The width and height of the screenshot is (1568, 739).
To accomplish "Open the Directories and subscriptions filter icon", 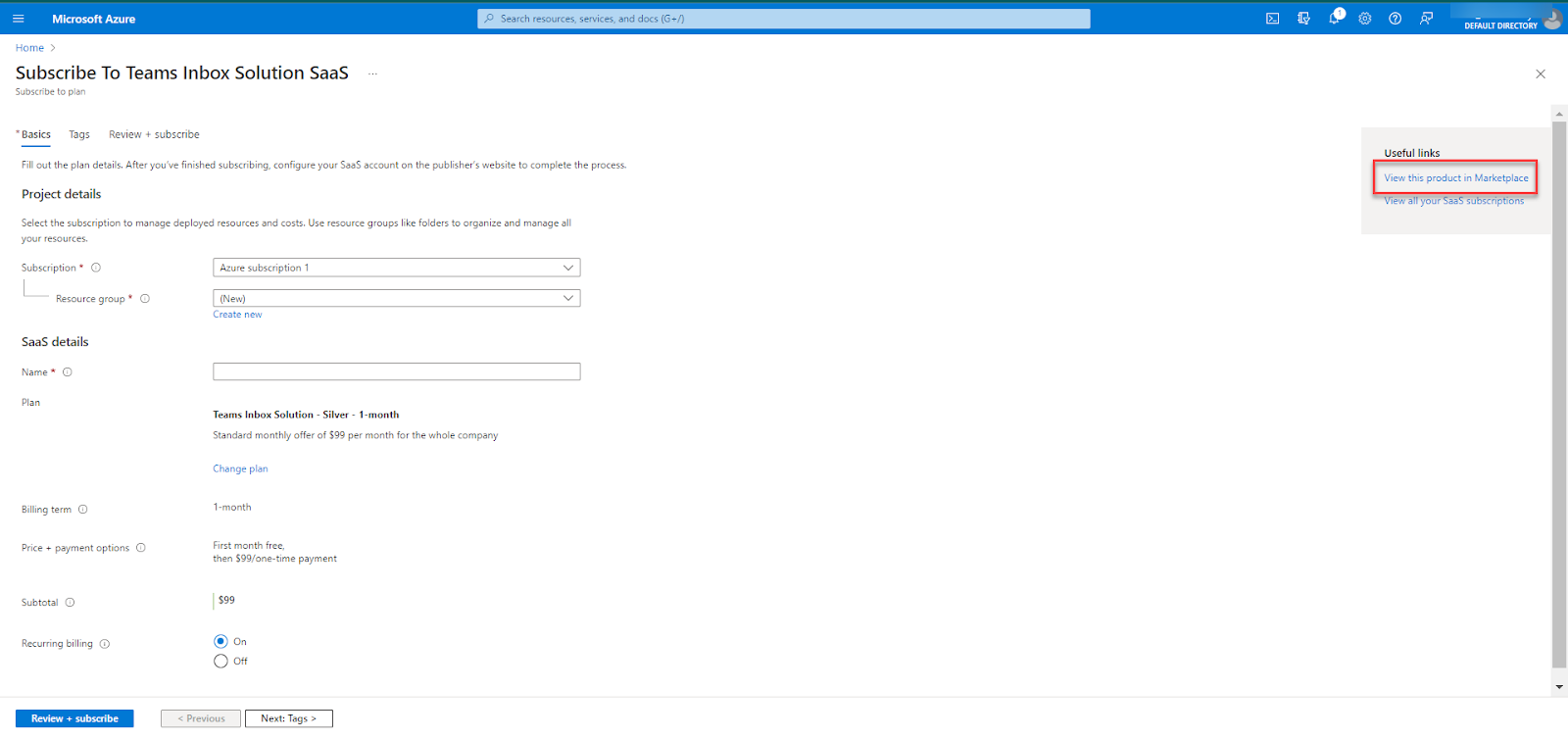I will [x=1303, y=19].
